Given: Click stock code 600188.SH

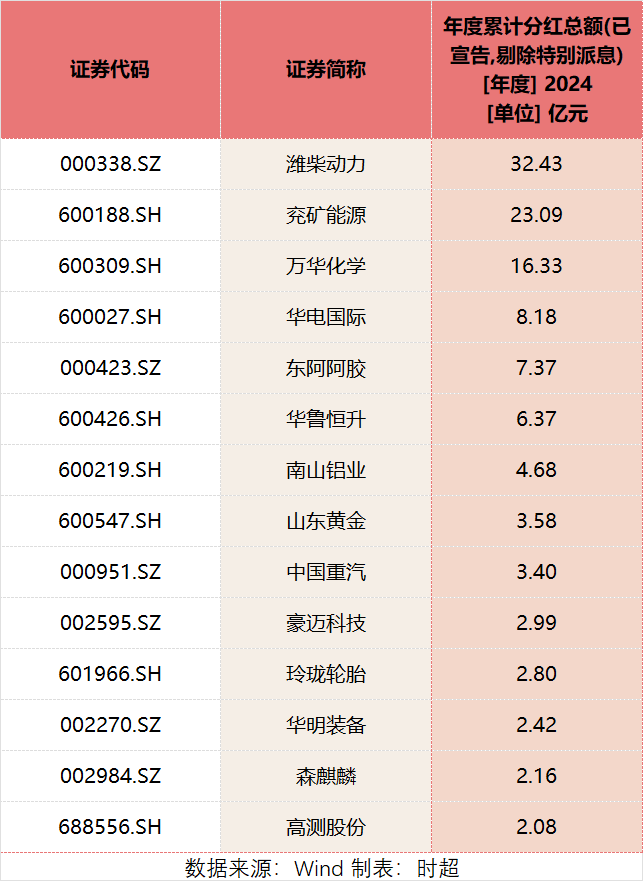Looking at the screenshot, I should [x=110, y=215].
